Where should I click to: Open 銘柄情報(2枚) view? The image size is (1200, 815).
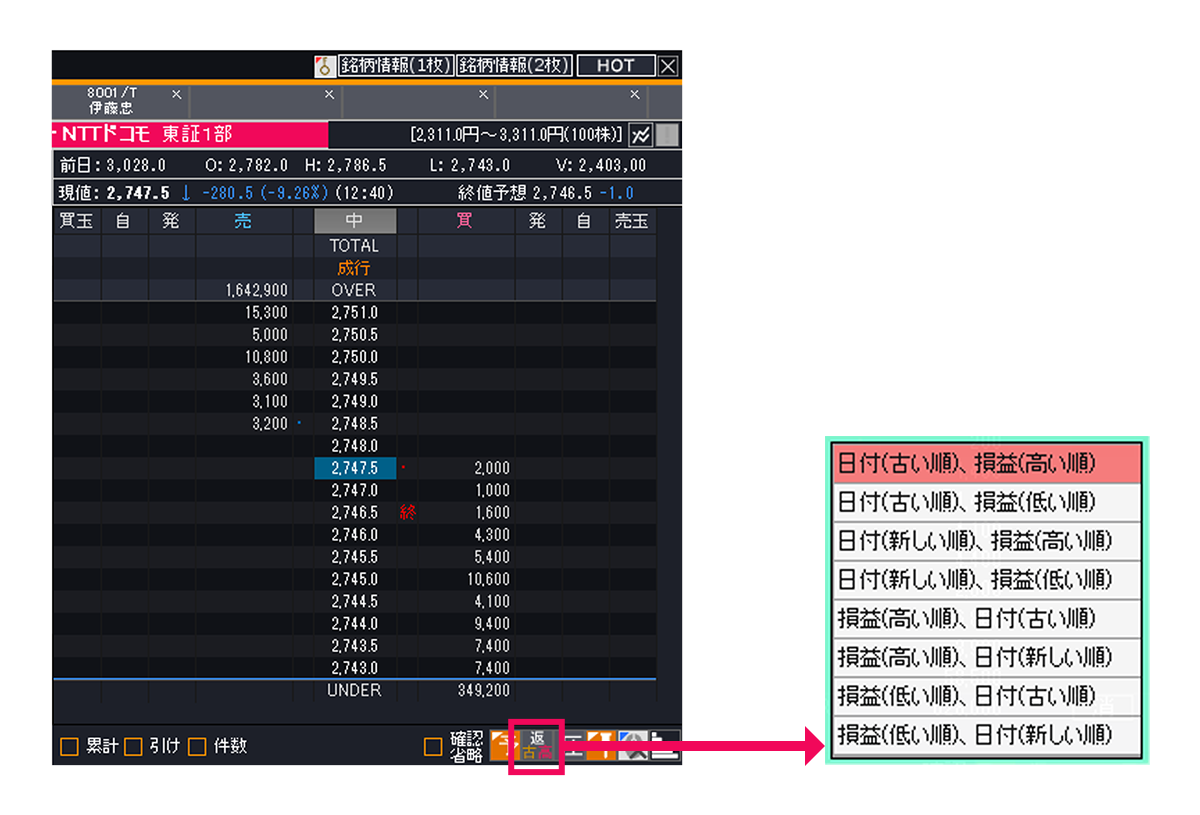pyautogui.click(x=515, y=66)
